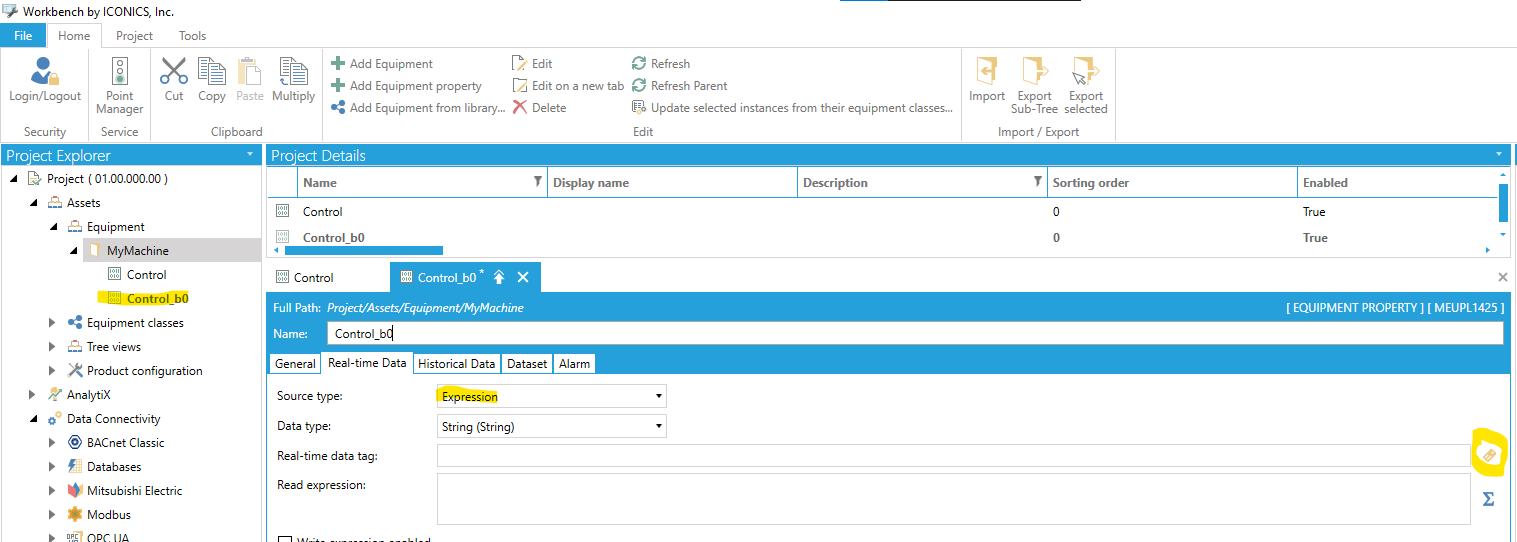This screenshot has height=542, width=1517.
Task: Click the Read expression text box
Action: coord(953,499)
